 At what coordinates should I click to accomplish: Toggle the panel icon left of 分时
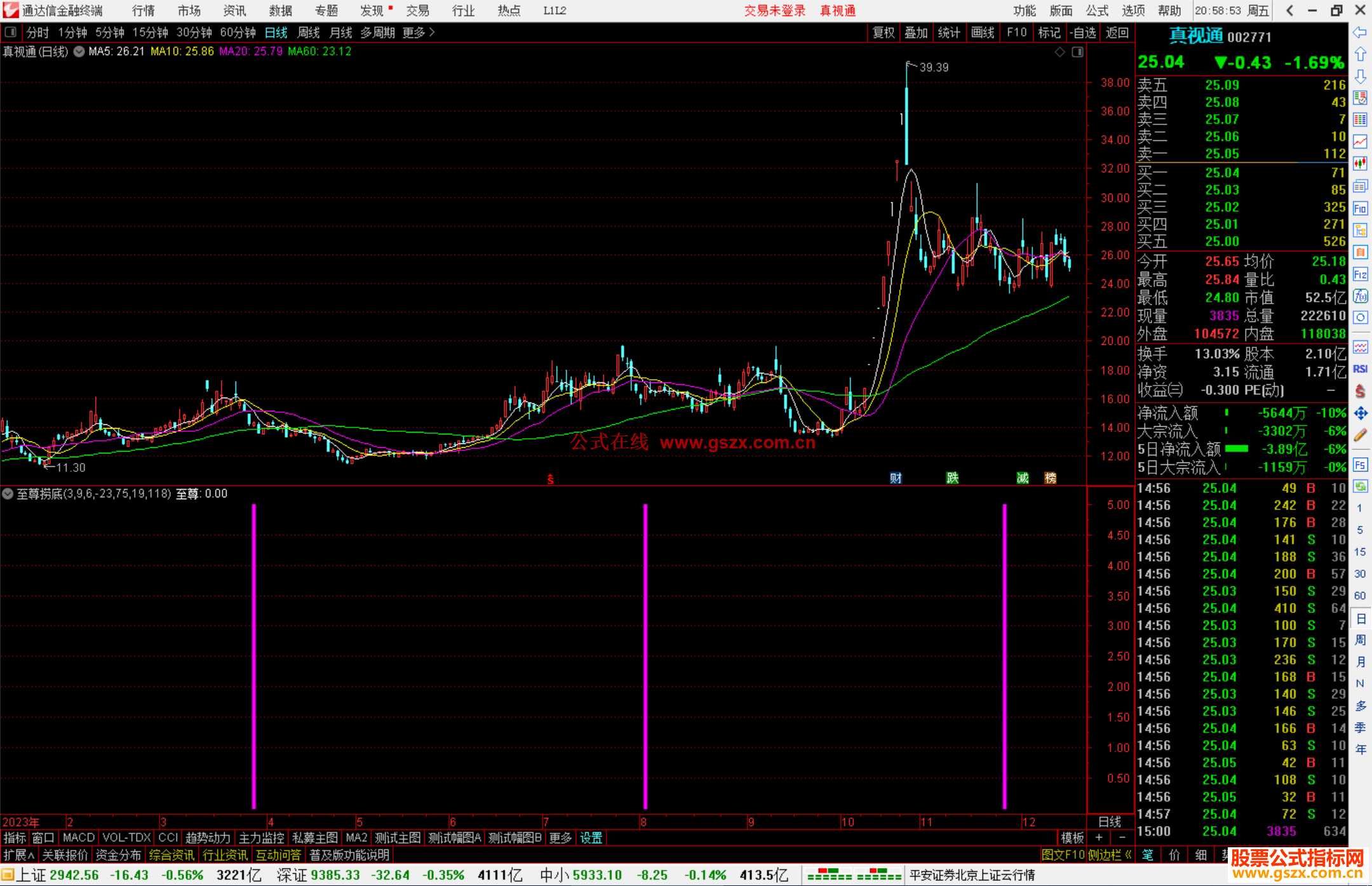[11, 32]
